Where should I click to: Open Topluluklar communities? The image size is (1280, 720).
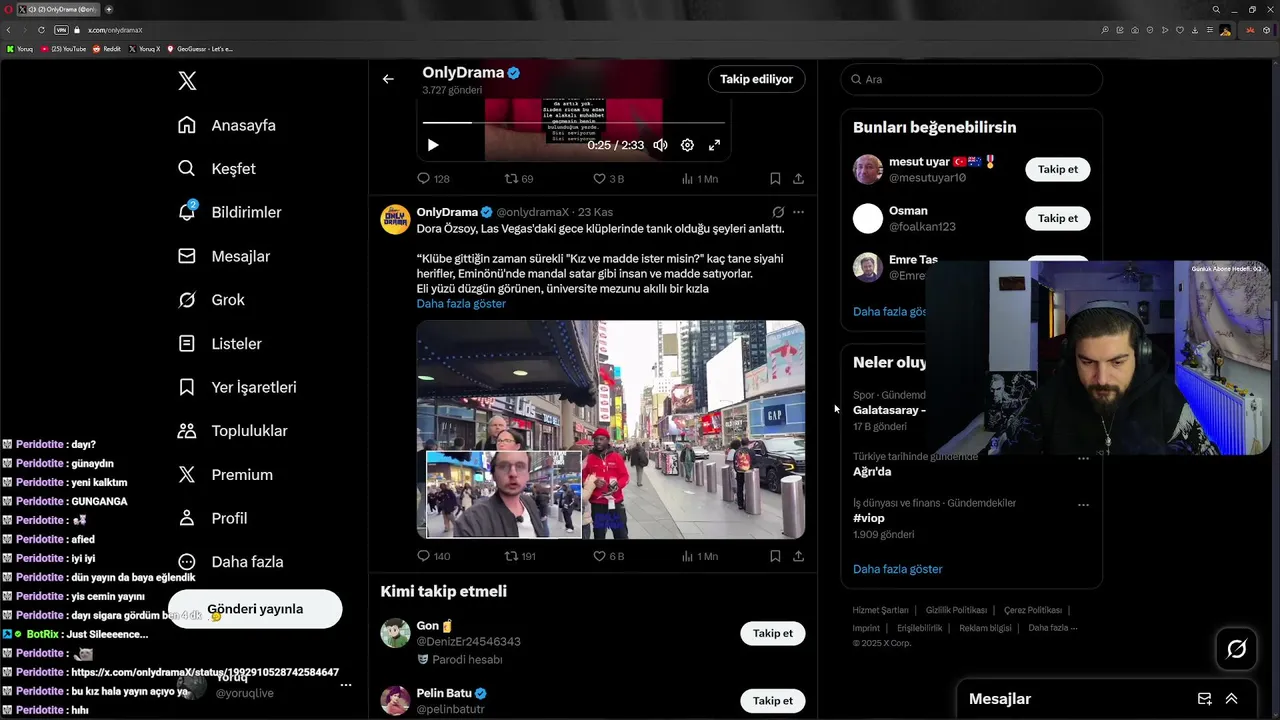[232, 431]
